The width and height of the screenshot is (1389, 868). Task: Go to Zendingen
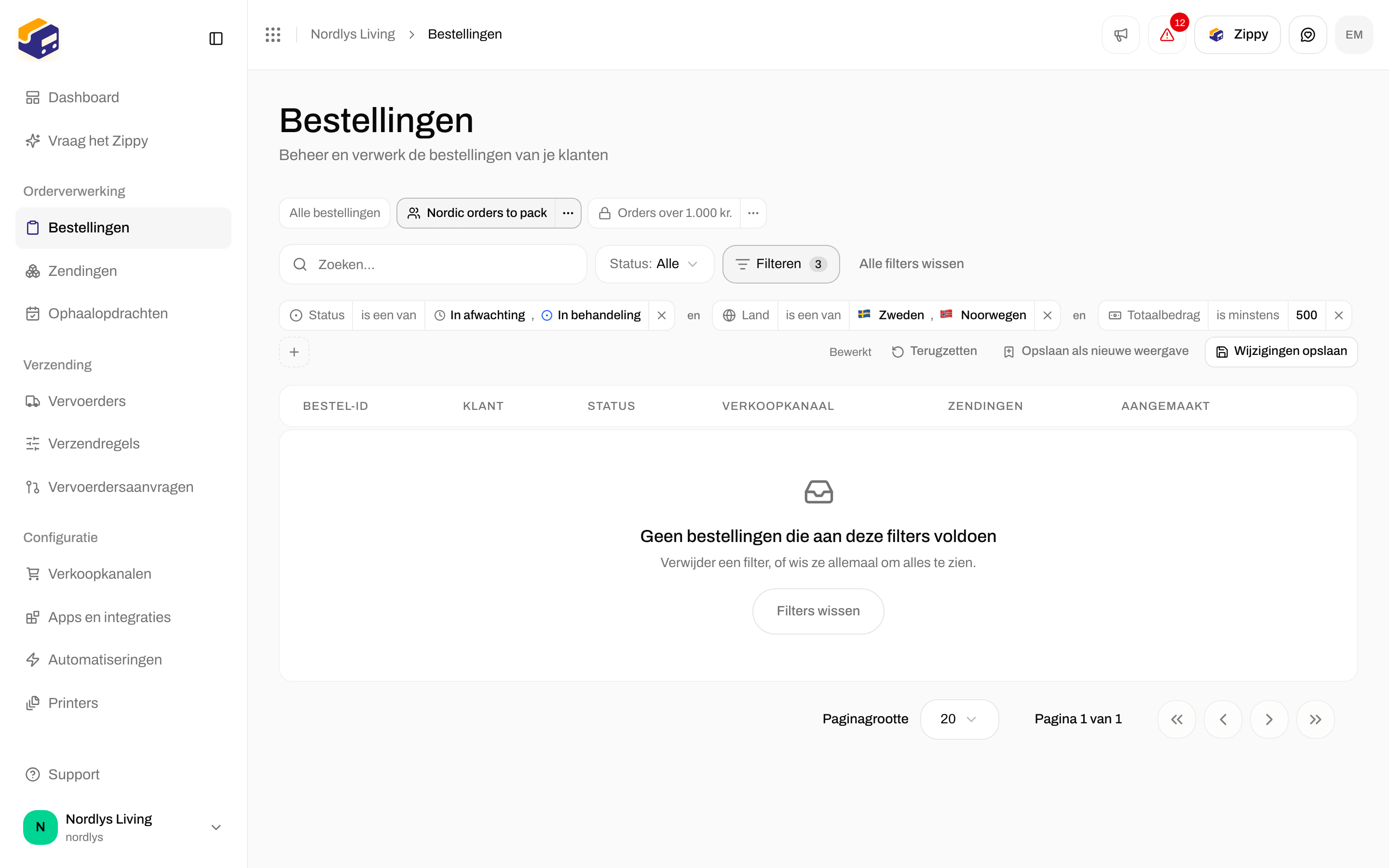123,271
